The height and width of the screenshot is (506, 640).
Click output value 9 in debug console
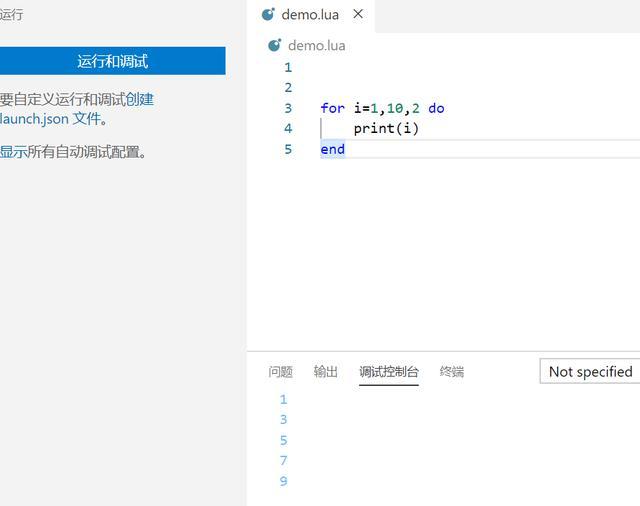[284, 481]
